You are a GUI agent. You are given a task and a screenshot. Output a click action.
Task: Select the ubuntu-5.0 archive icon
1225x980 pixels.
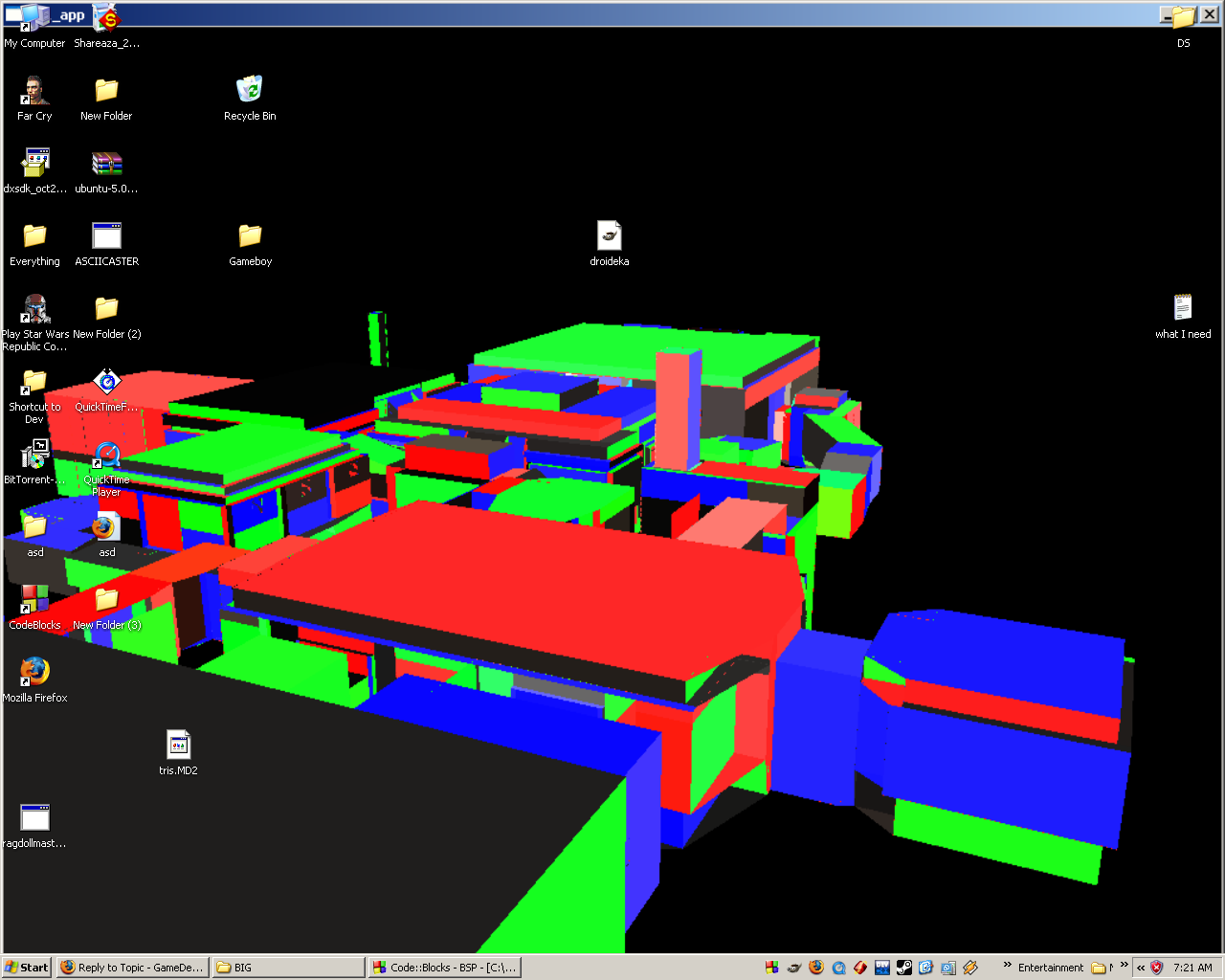click(x=106, y=170)
